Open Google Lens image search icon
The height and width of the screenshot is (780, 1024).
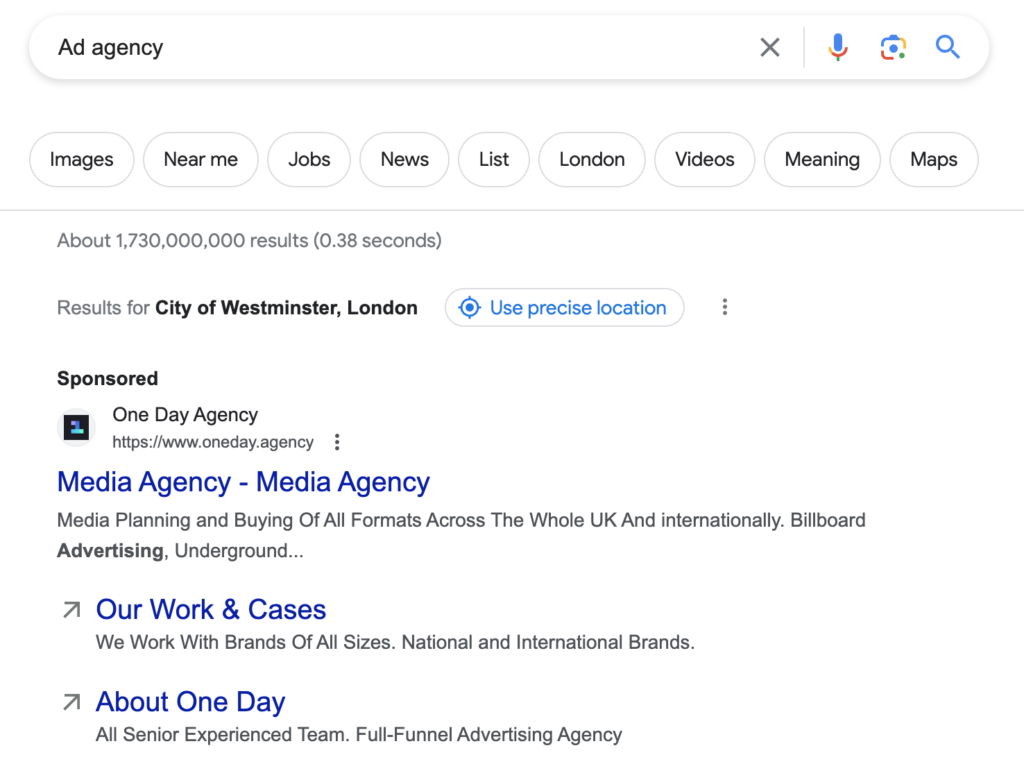[892, 47]
